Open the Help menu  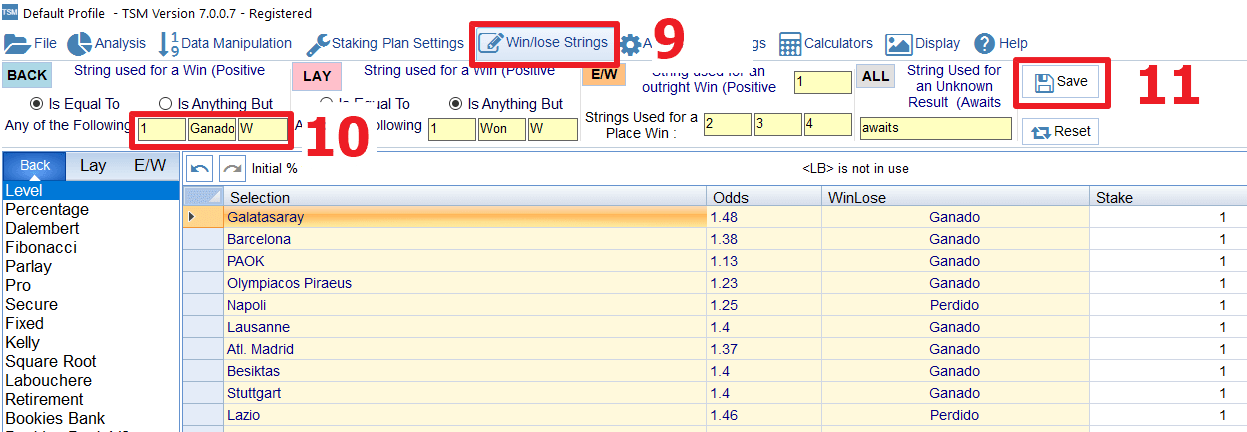[1001, 43]
